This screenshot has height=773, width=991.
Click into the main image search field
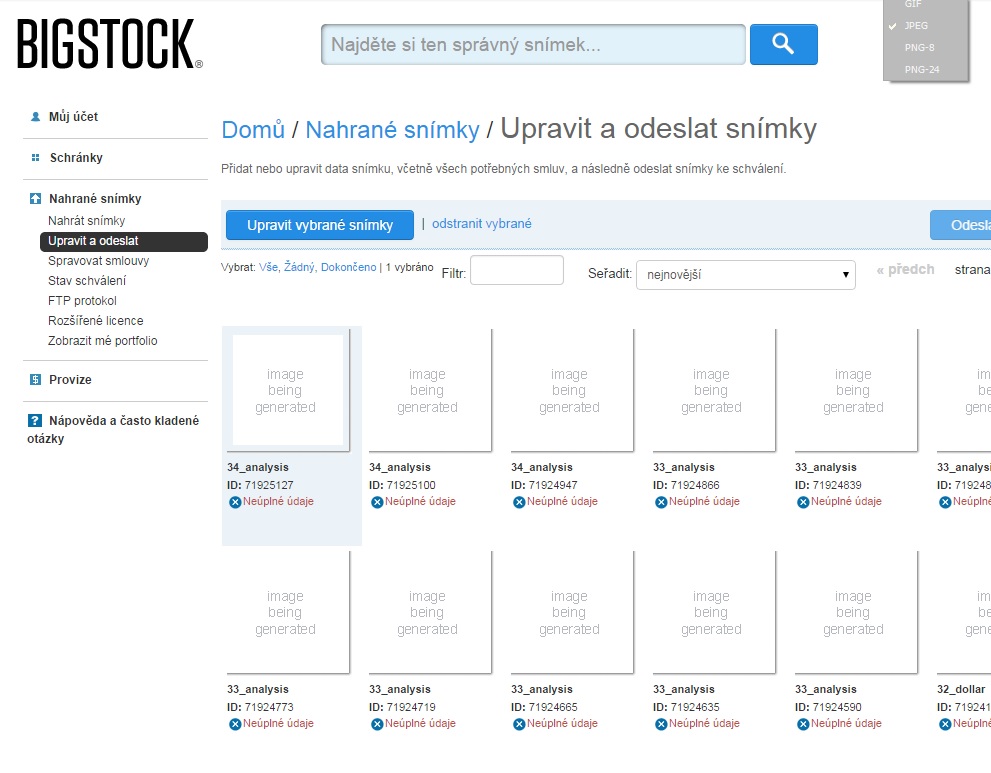pyautogui.click(x=533, y=44)
